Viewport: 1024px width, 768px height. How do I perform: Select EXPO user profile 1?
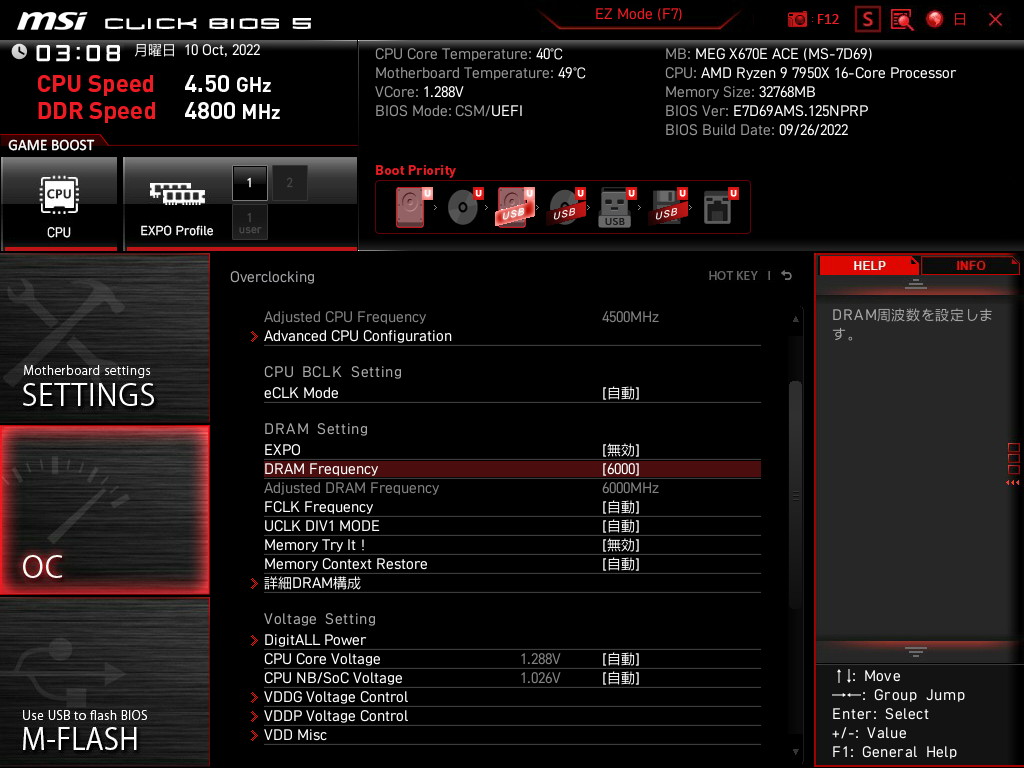[x=249, y=223]
